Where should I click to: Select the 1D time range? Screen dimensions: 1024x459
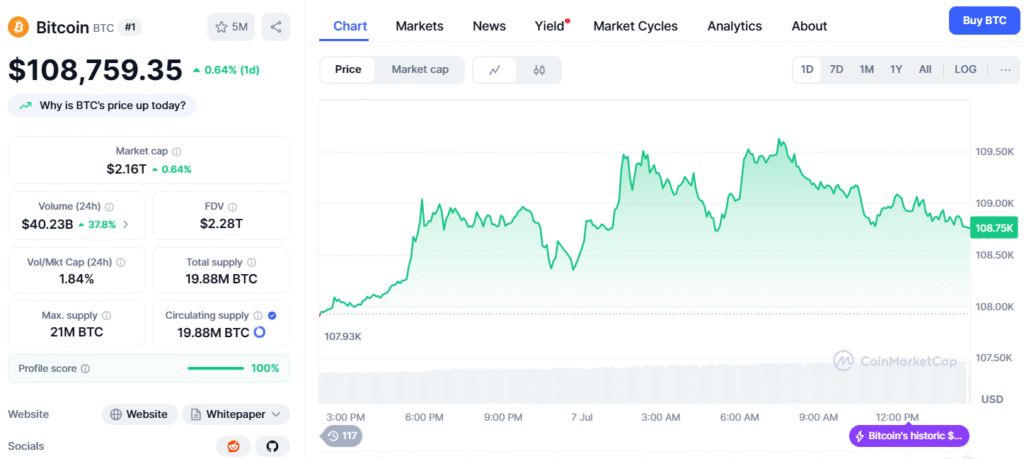point(807,69)
